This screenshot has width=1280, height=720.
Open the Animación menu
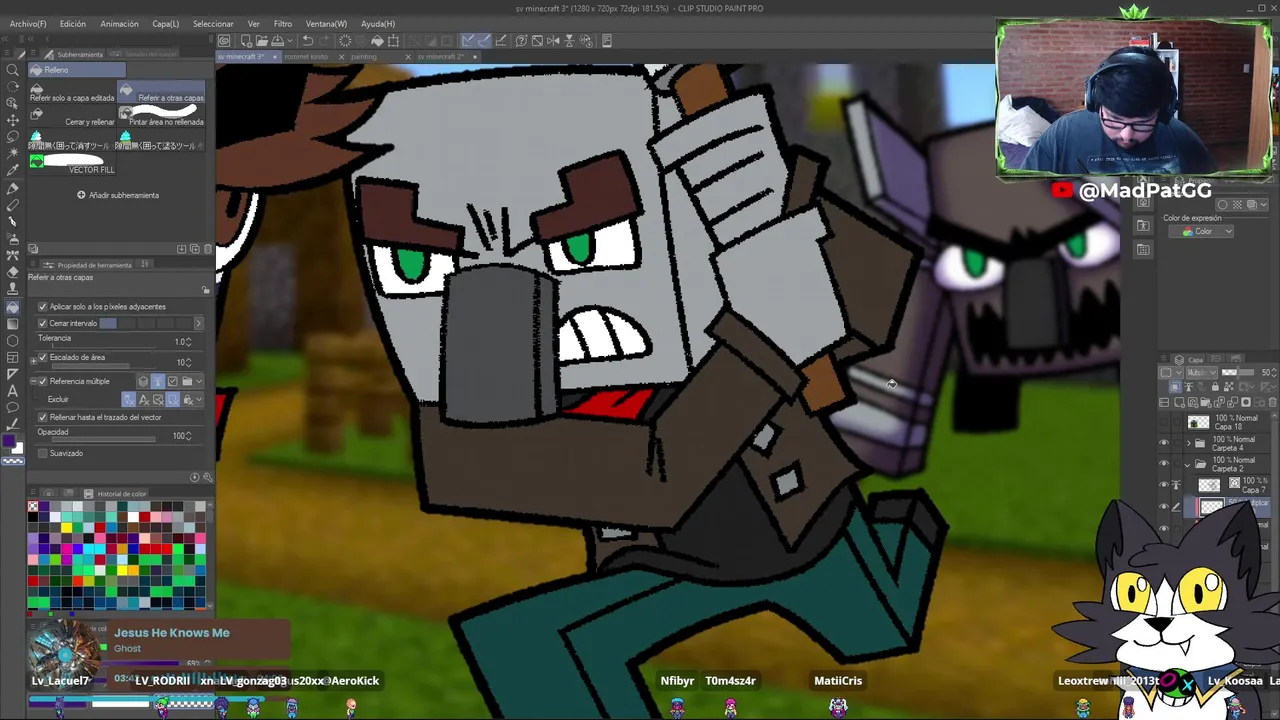tap(119, 24)
